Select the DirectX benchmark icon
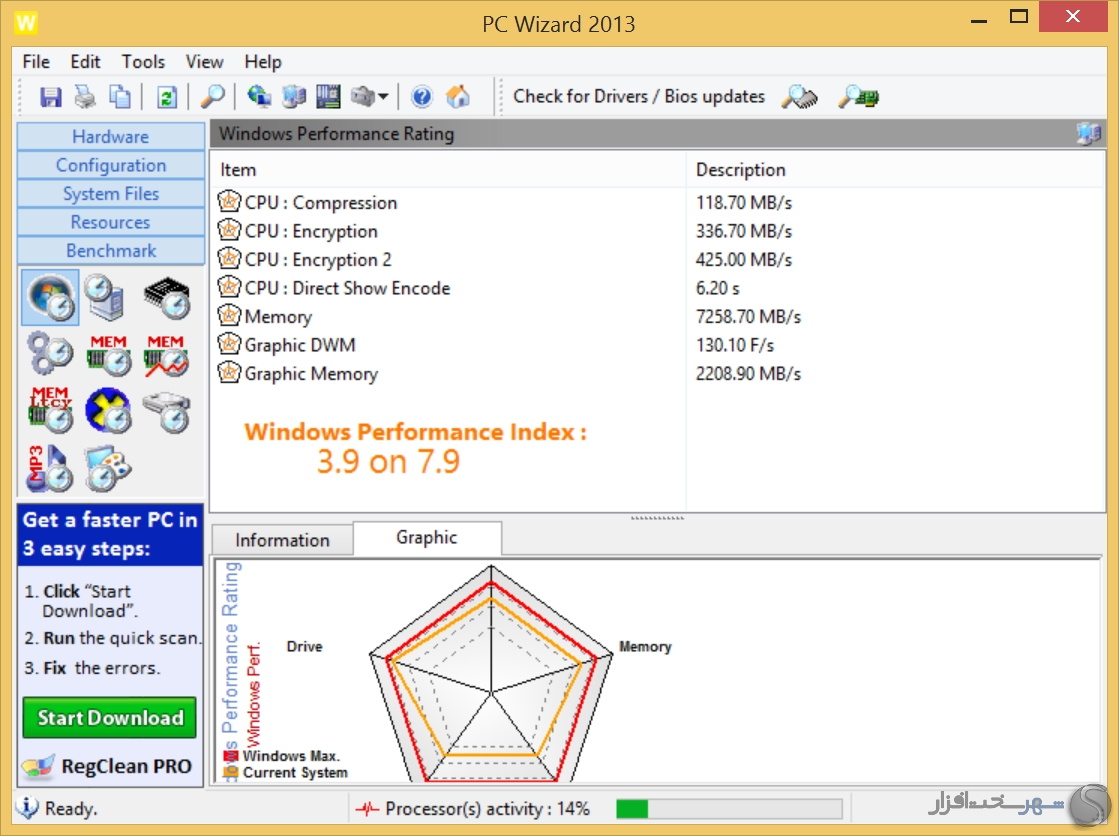Image resolution: width=1119 pixels, height=836 pixels. [108, 411]
